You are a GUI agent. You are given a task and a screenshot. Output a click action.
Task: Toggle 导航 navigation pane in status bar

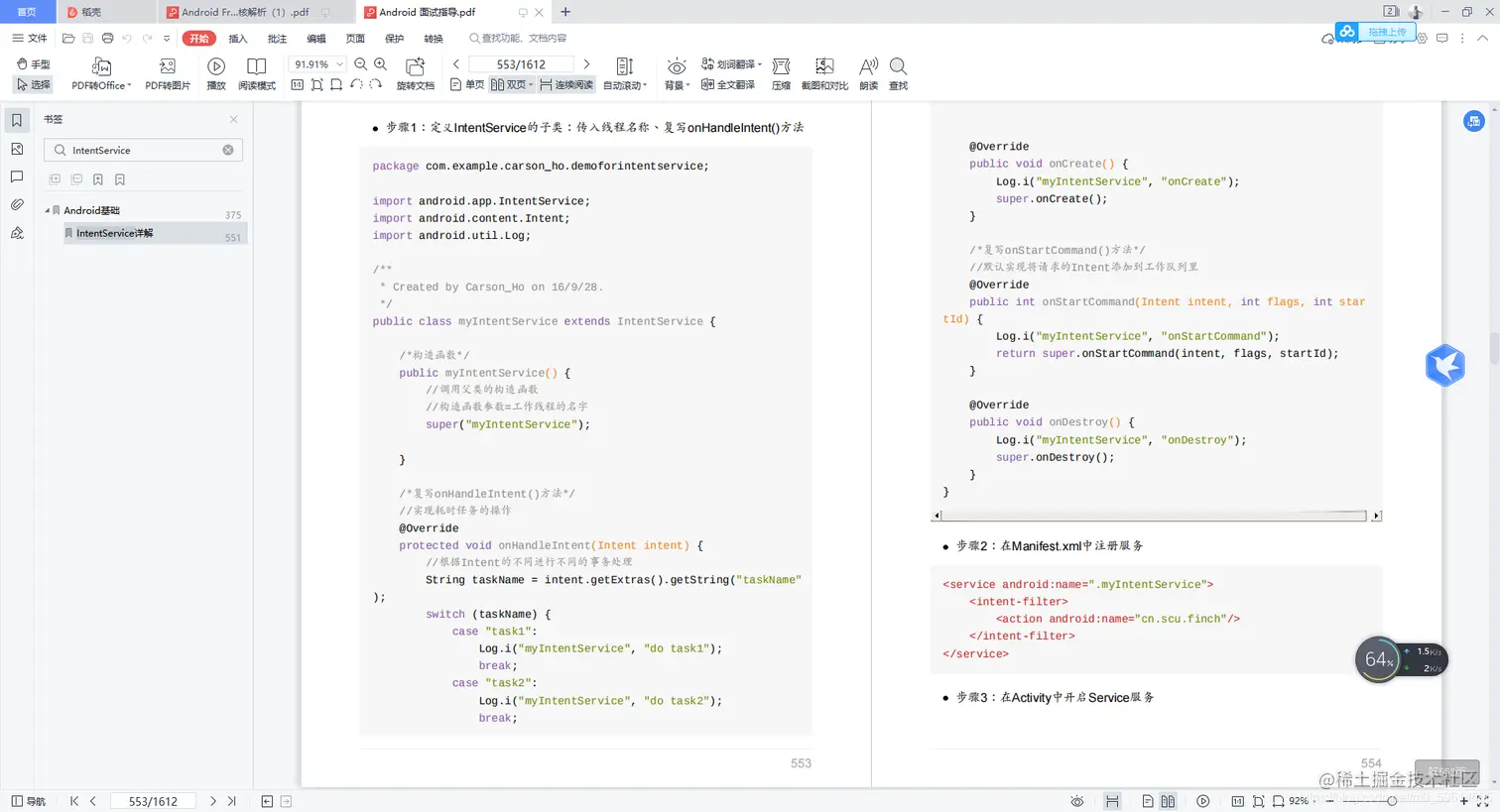pyautogui.click(x=29, y=801)
